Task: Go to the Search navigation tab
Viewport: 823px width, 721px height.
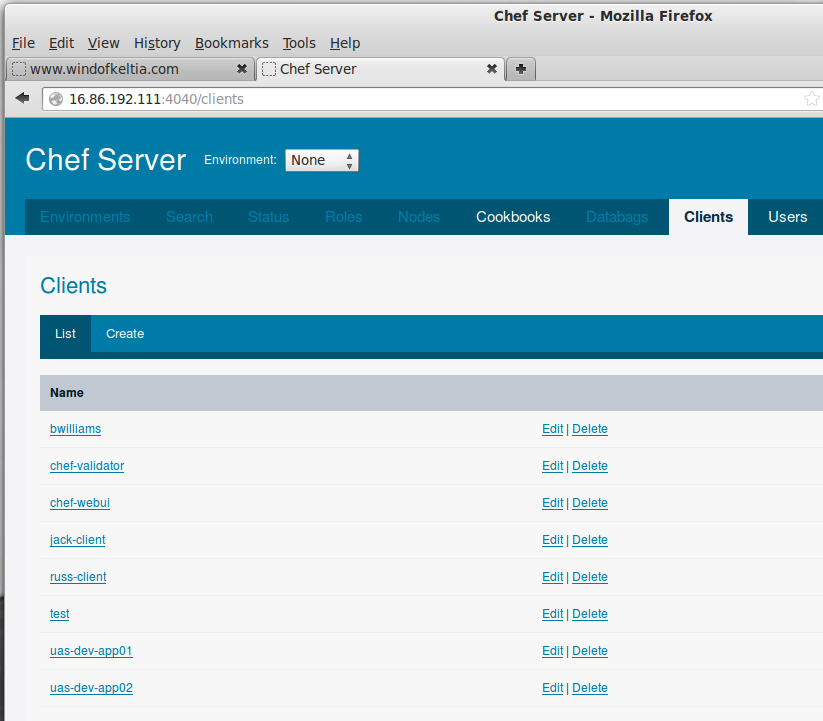Action: tap(189, 217)
